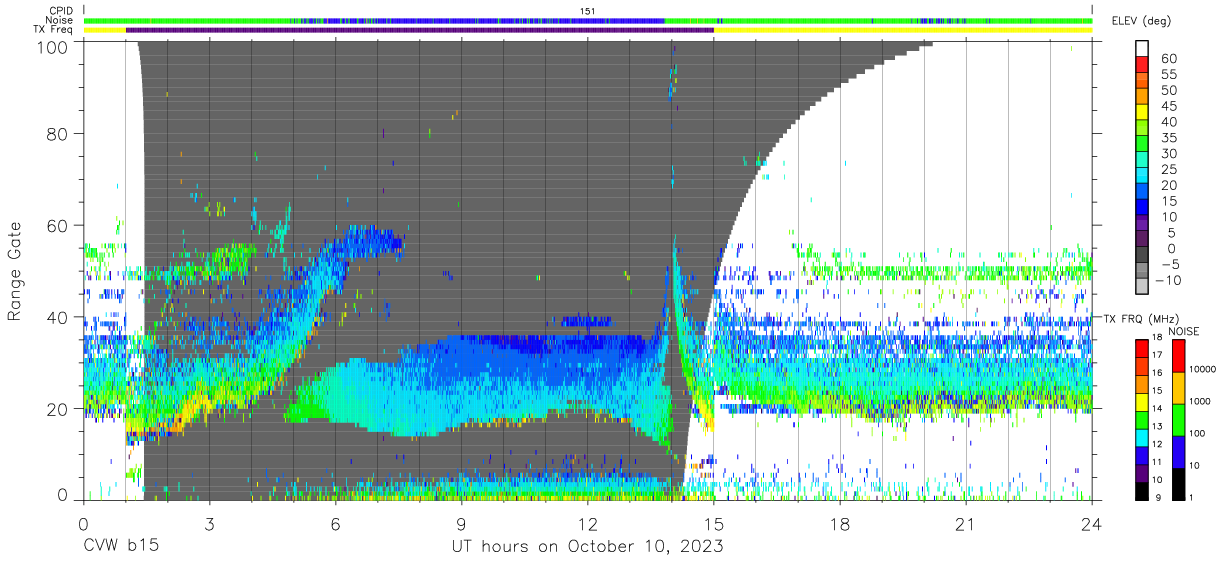Select the dark gray swatch of elevation colorbar

(x=1143, y=253)
